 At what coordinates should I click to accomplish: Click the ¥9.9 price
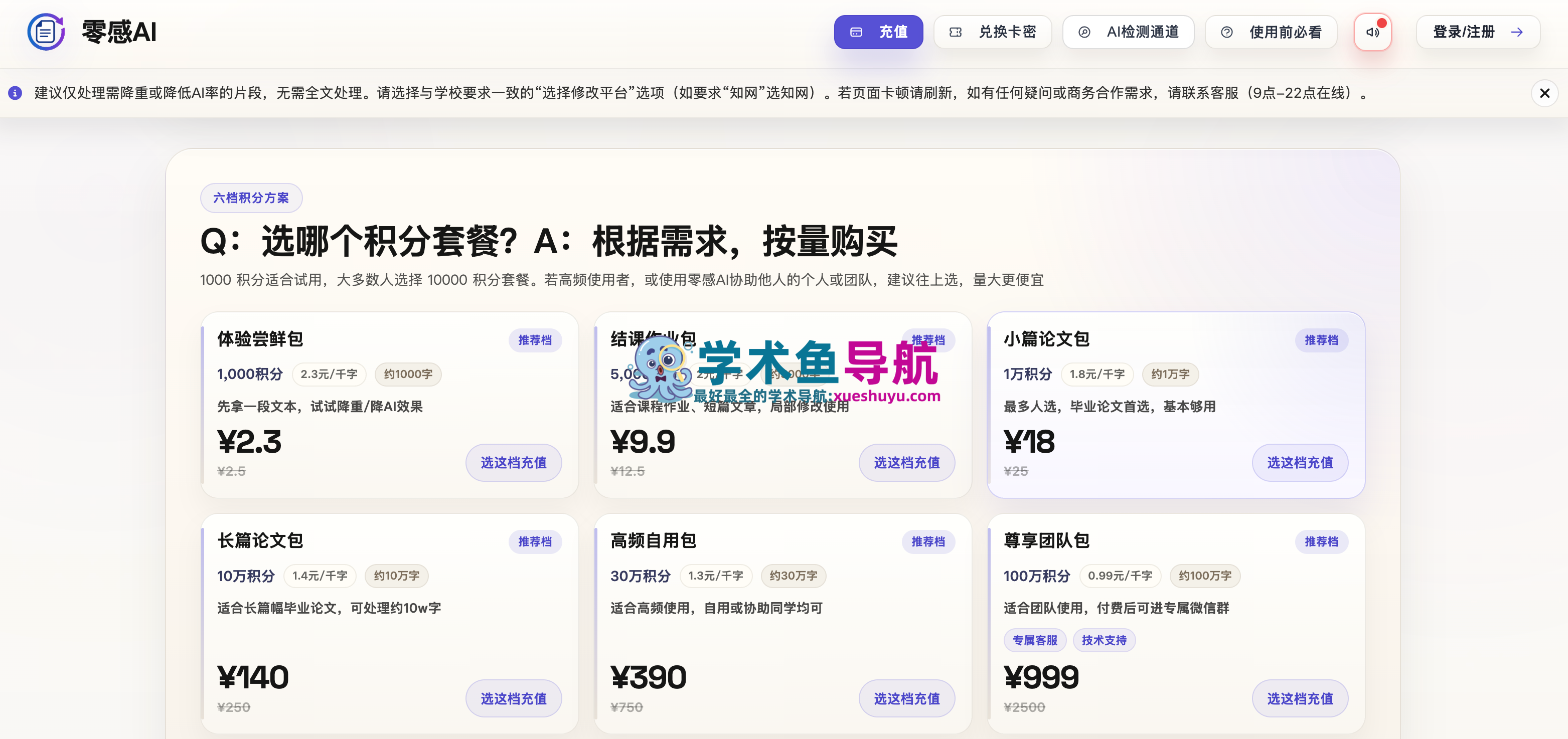tap(643, 442)
